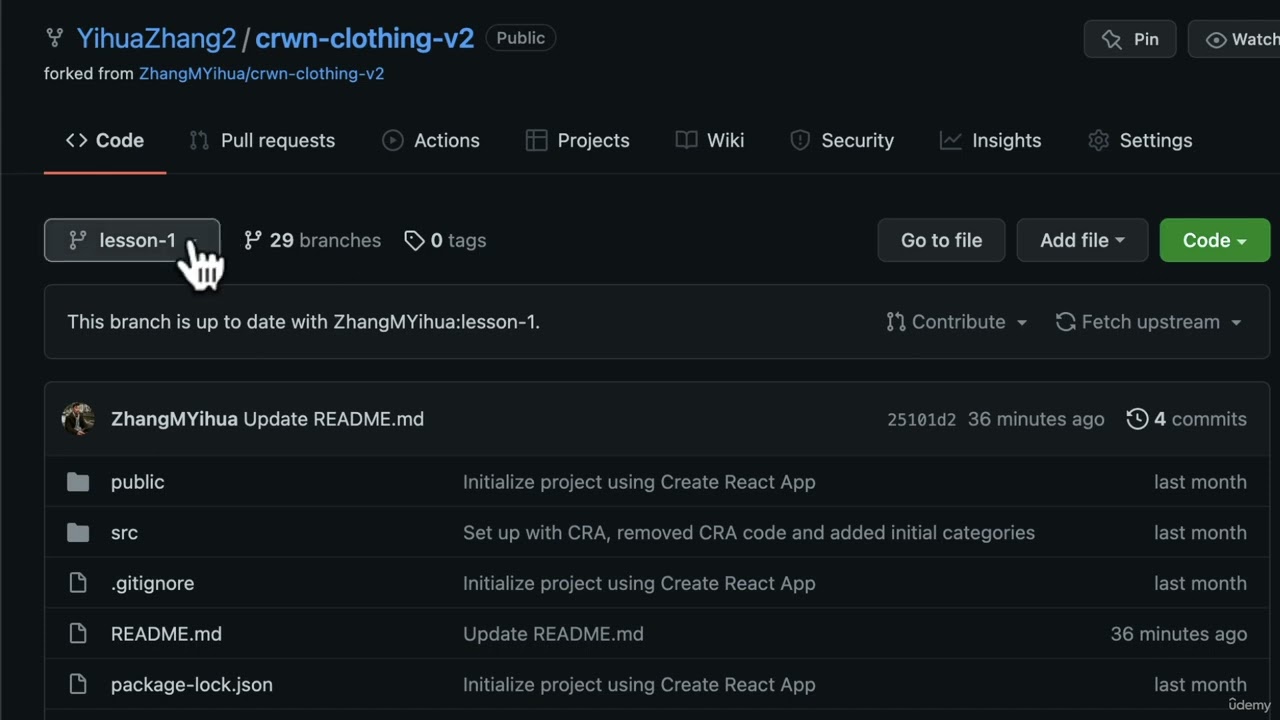Viewport: 1280px width, 720px height.
Task: Click the README.md file icon
Action: tap(78, 634)
